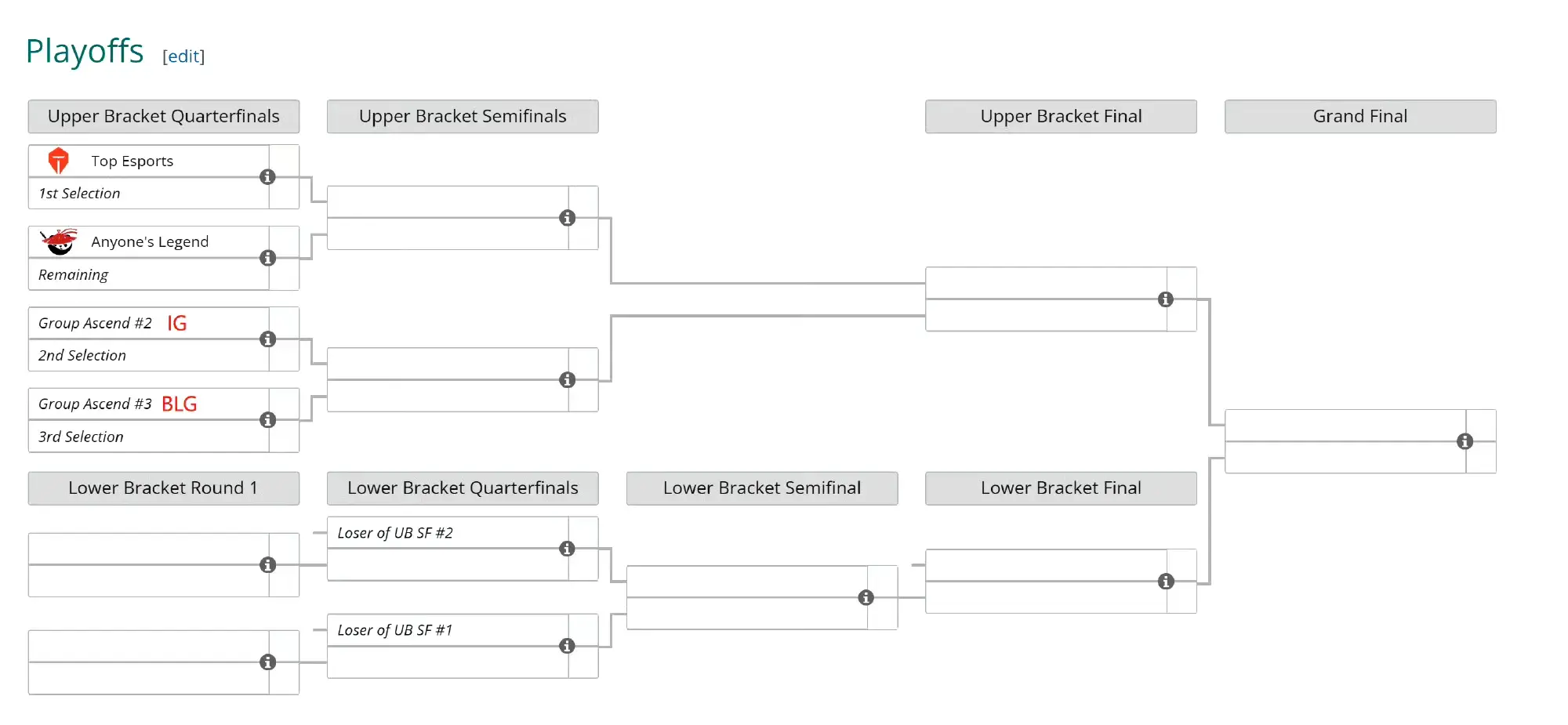Click info icon on Anyone's Legend match
1568x725 pixels.
[x=267, y=258]
